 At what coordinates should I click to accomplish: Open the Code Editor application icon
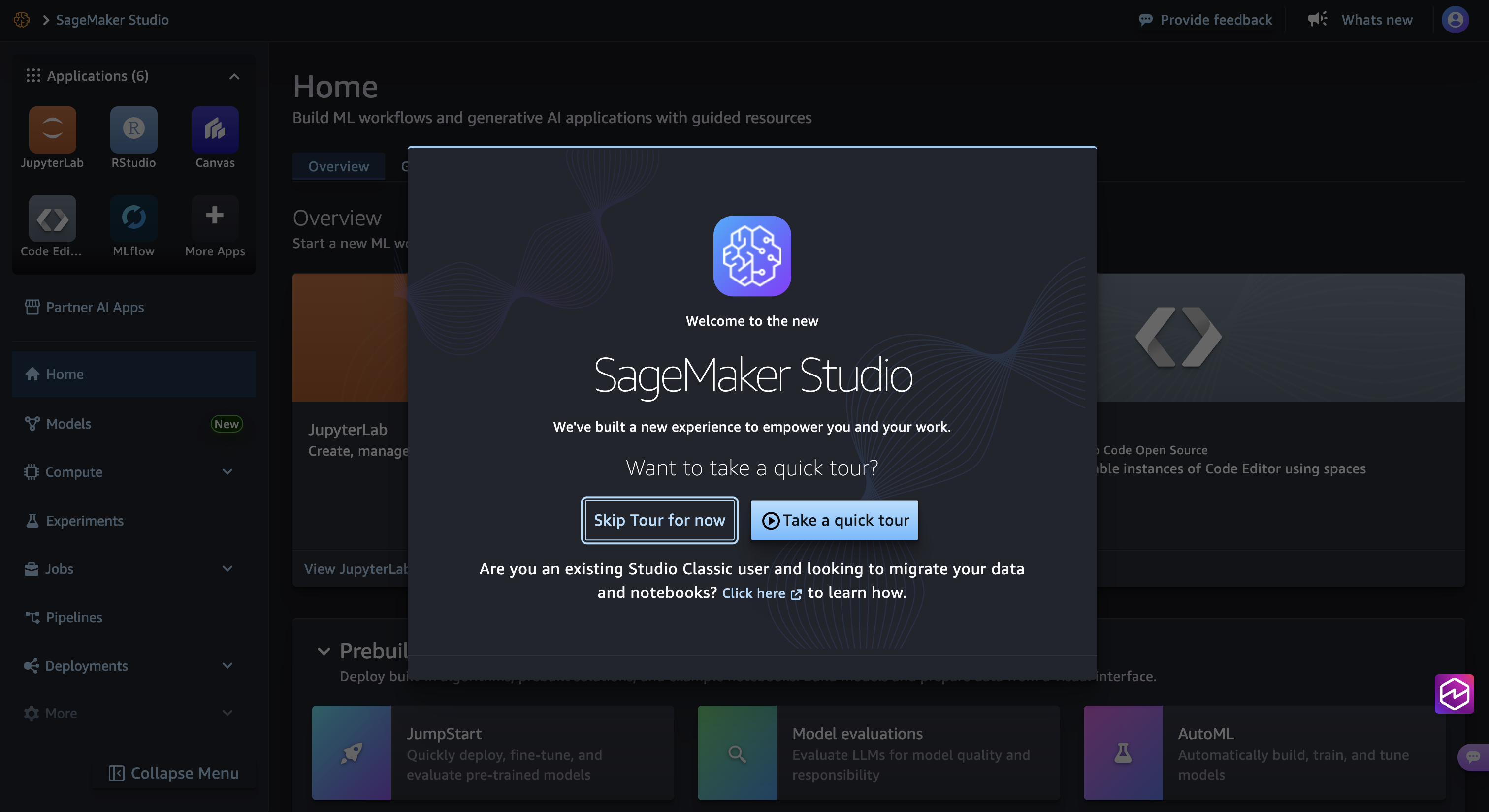[x=52, y=219]
